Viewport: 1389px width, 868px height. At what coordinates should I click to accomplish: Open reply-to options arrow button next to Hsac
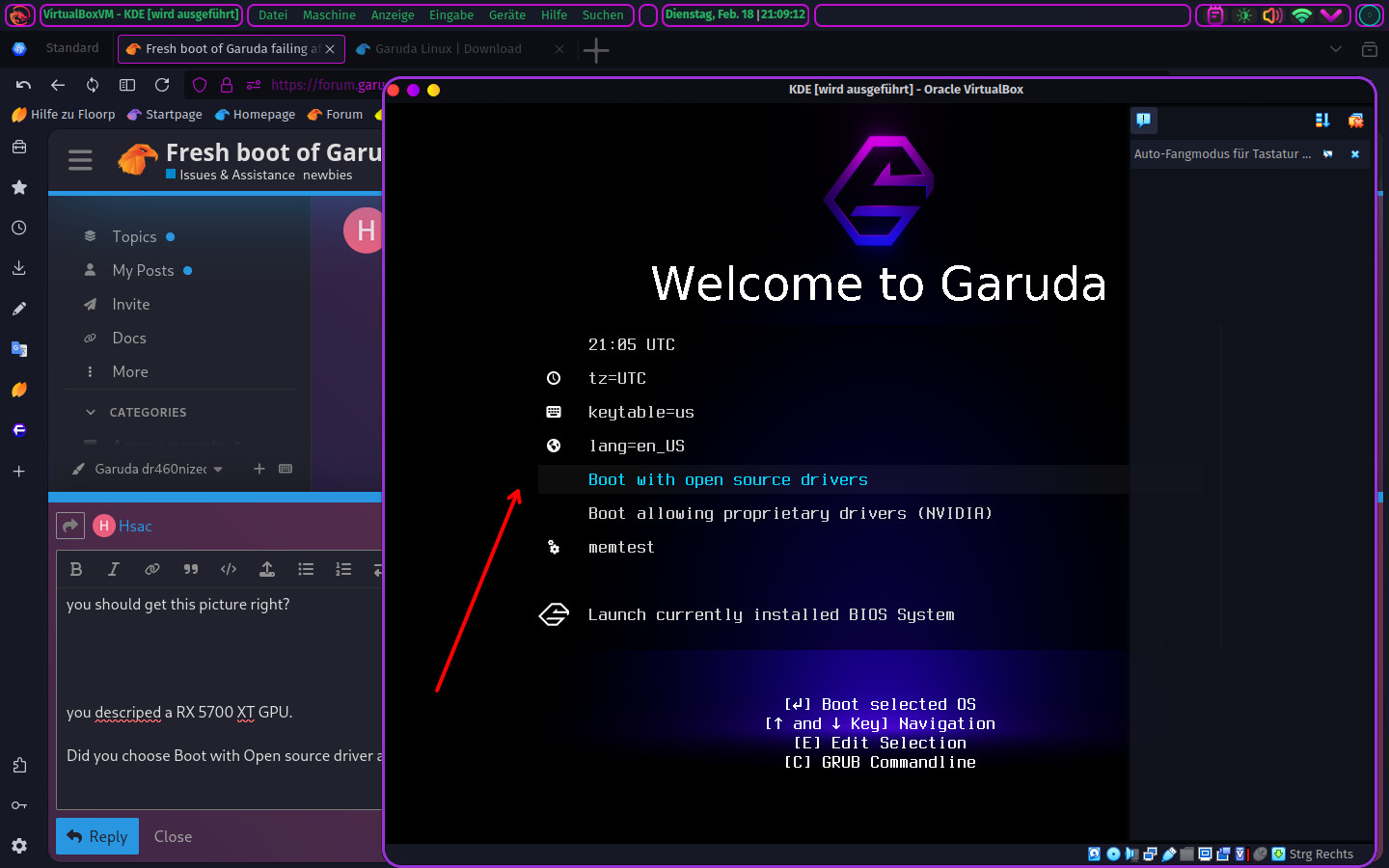click(x=70, y=526)
